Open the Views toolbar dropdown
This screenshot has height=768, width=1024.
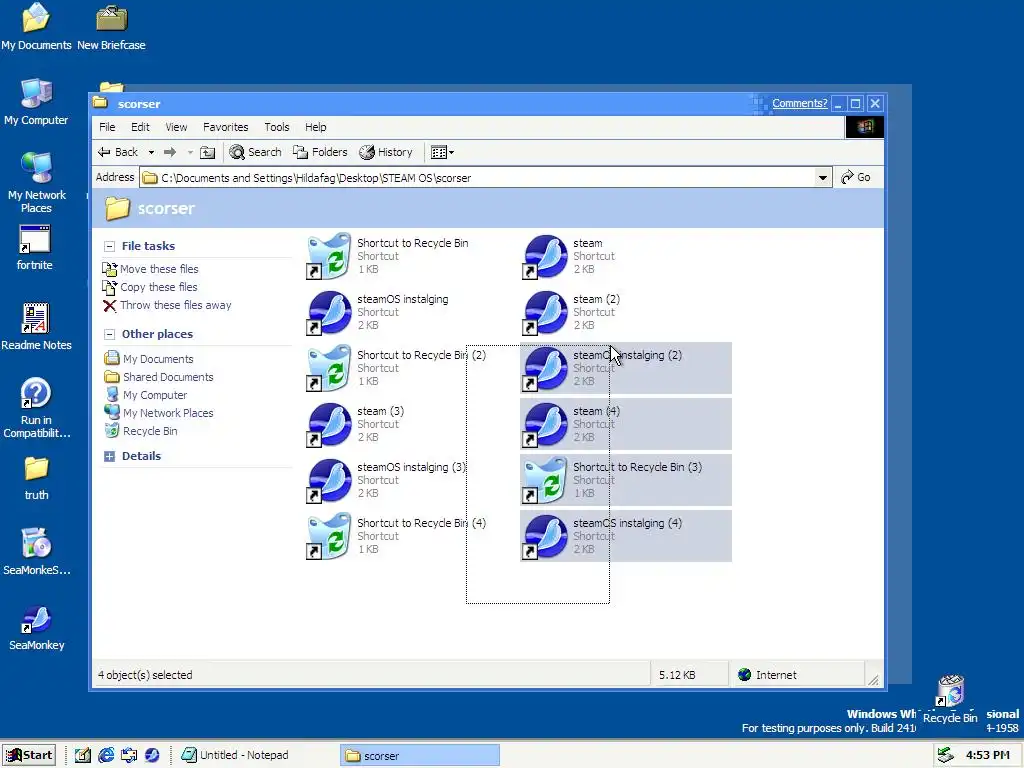[x=442, y=152]
